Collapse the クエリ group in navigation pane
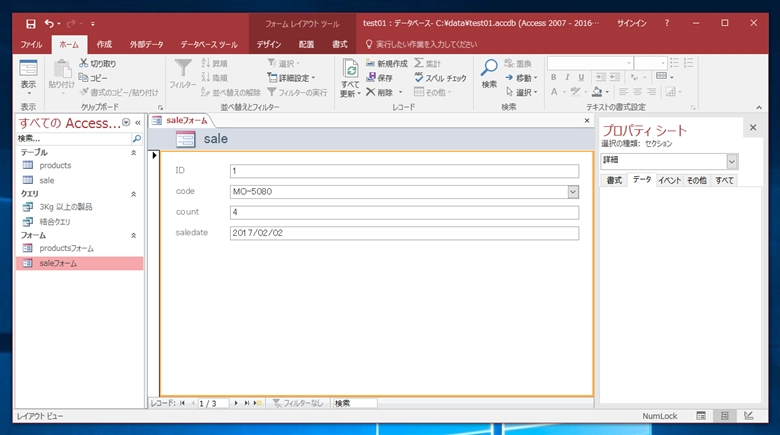This screenshot has width=780, height=435. coord(133,194)
